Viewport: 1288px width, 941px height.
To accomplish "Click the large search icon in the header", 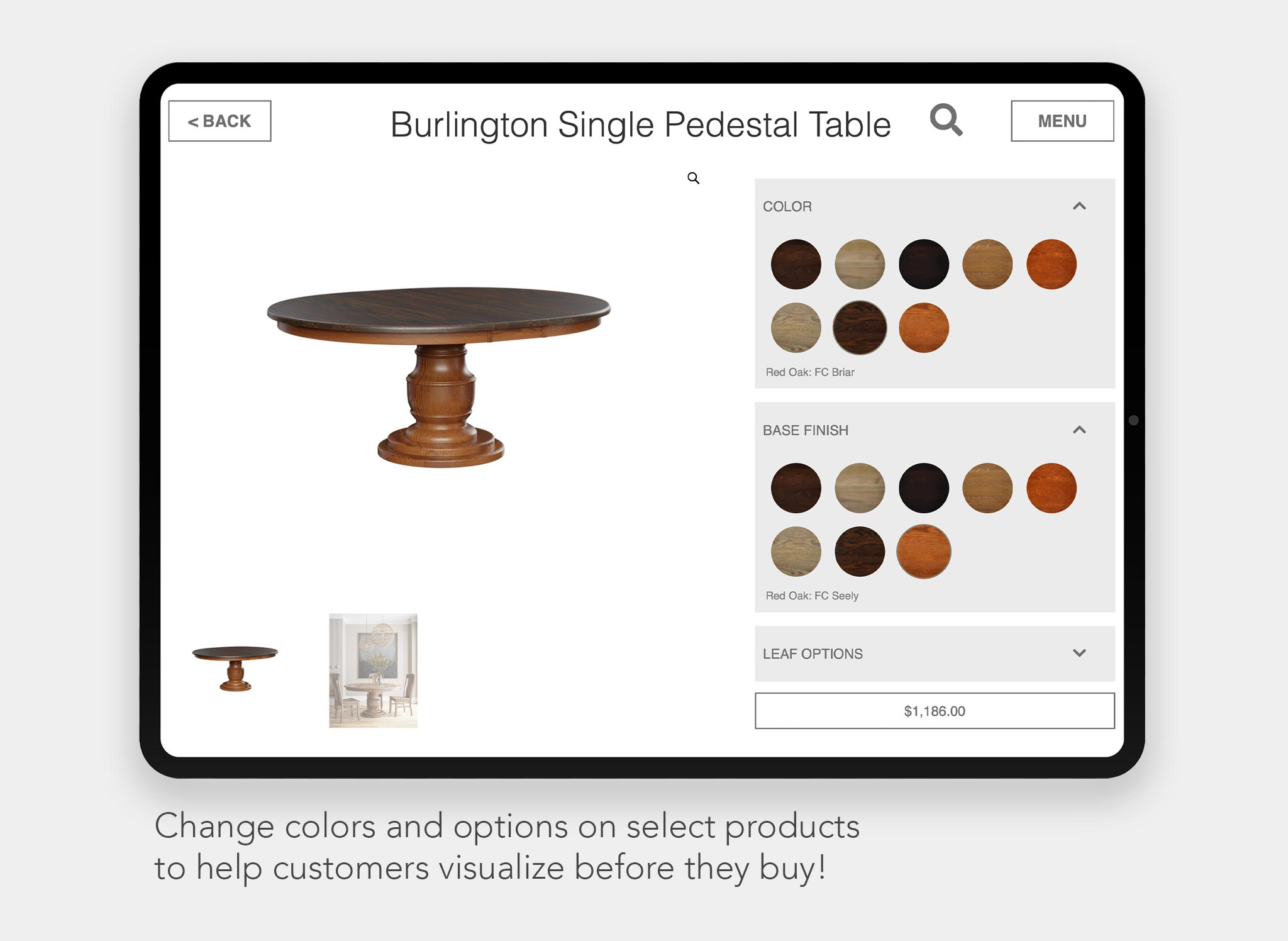I will point(946,120).
